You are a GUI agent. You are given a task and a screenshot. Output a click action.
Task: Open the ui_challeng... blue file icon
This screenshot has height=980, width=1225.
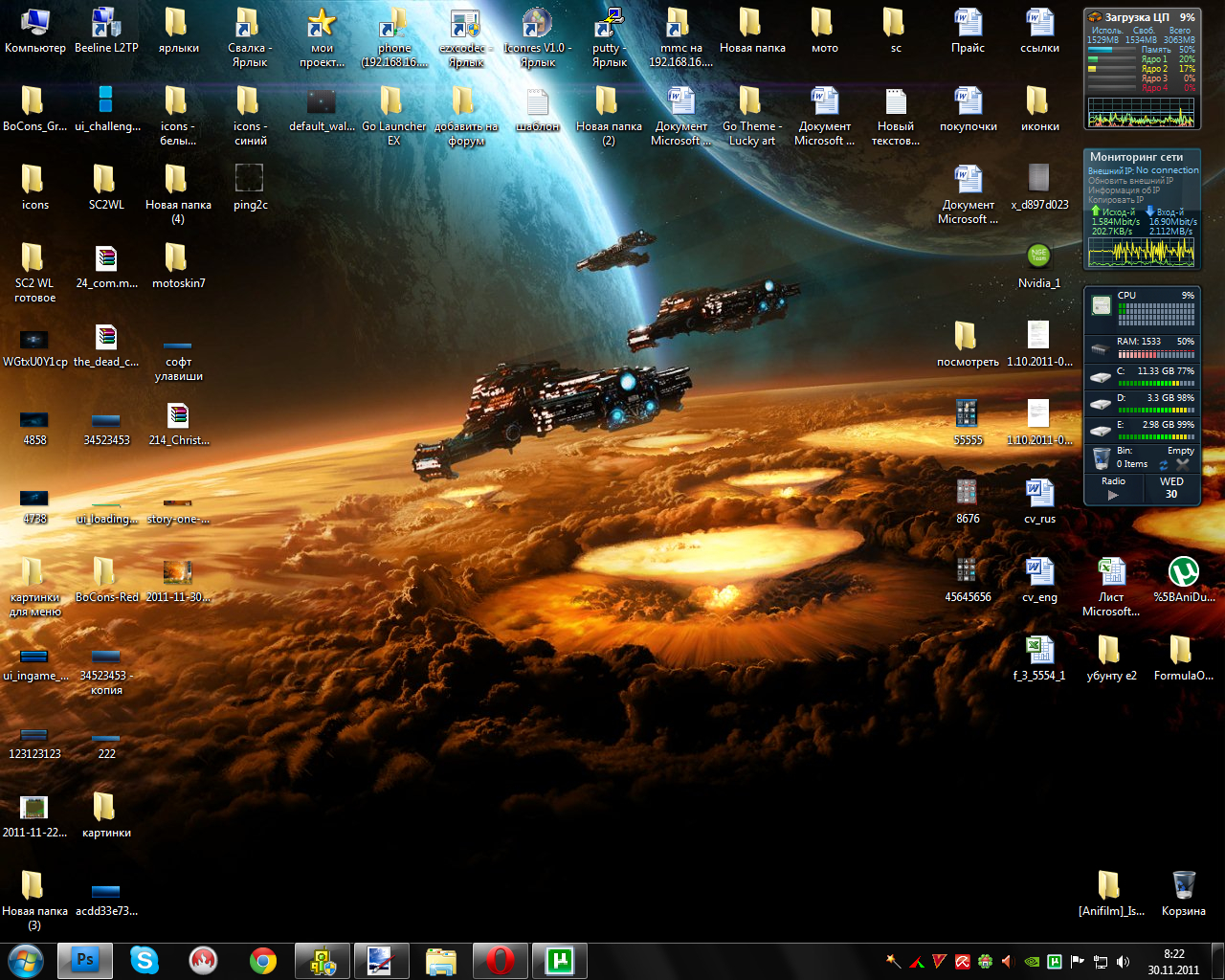(106, 109)
